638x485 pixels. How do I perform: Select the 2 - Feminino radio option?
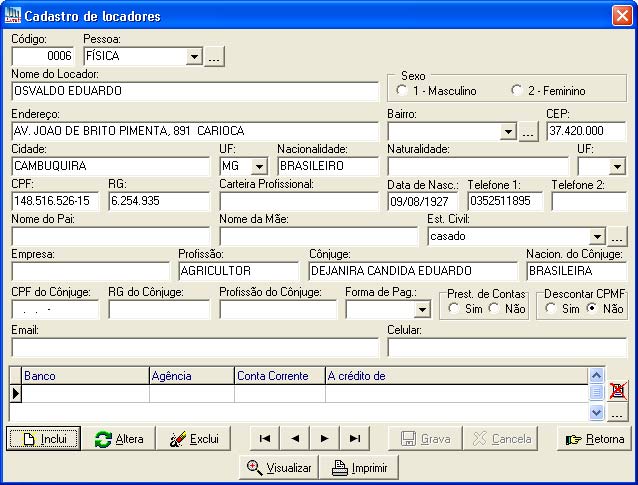coord(516,91)
